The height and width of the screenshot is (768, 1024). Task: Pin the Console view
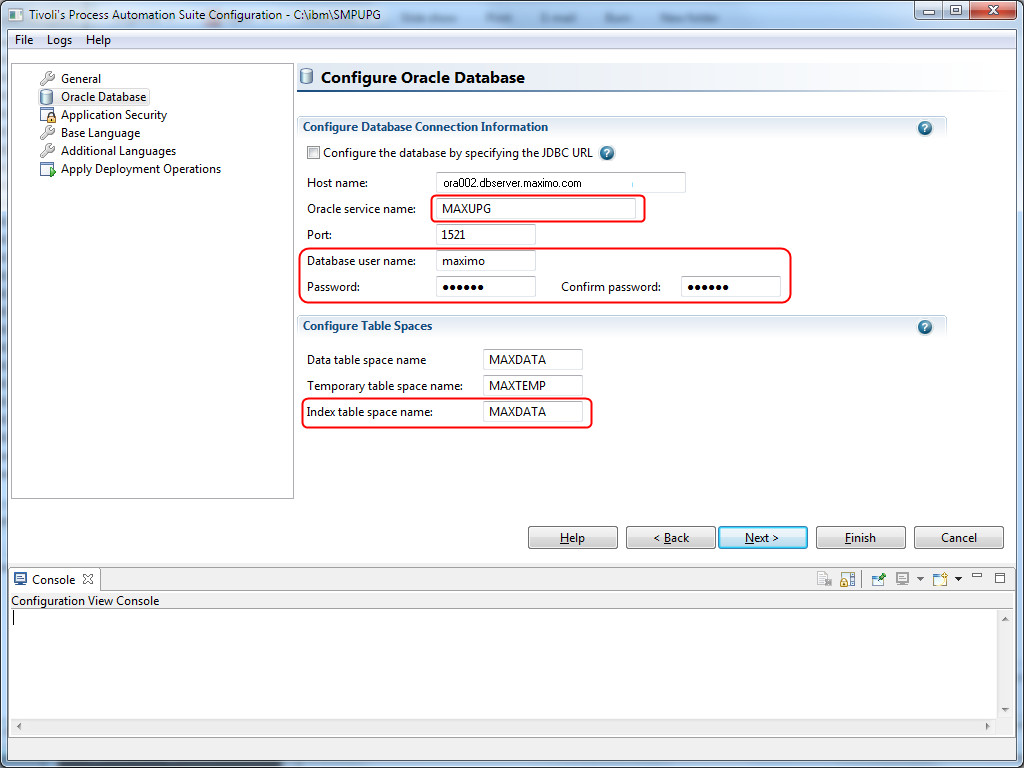tap(878, 579)
